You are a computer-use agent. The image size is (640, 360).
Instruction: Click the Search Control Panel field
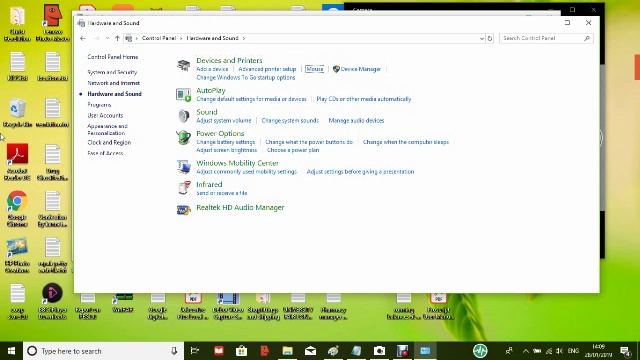[546, 38]
